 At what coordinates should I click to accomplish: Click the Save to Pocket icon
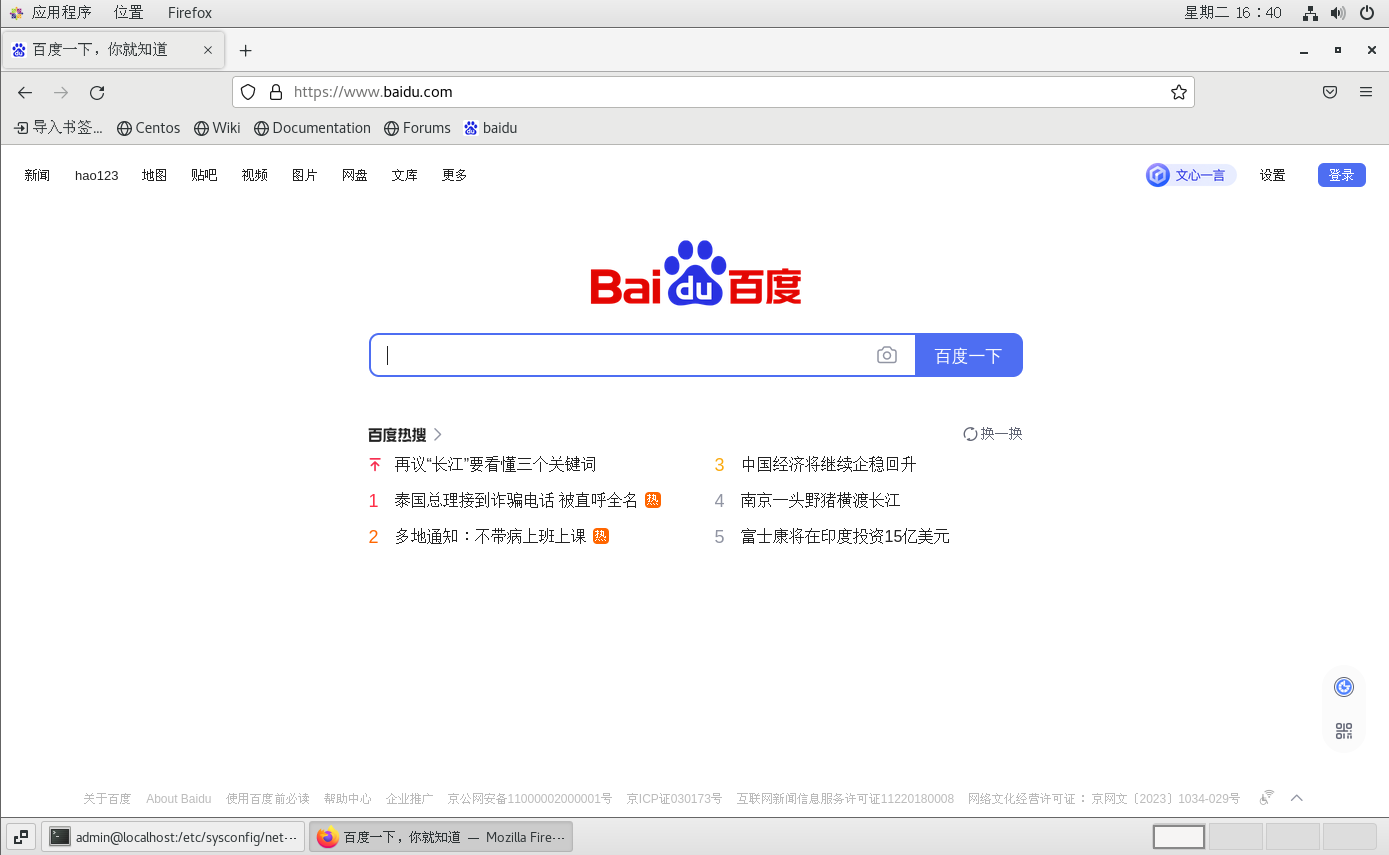(1330, 92)
